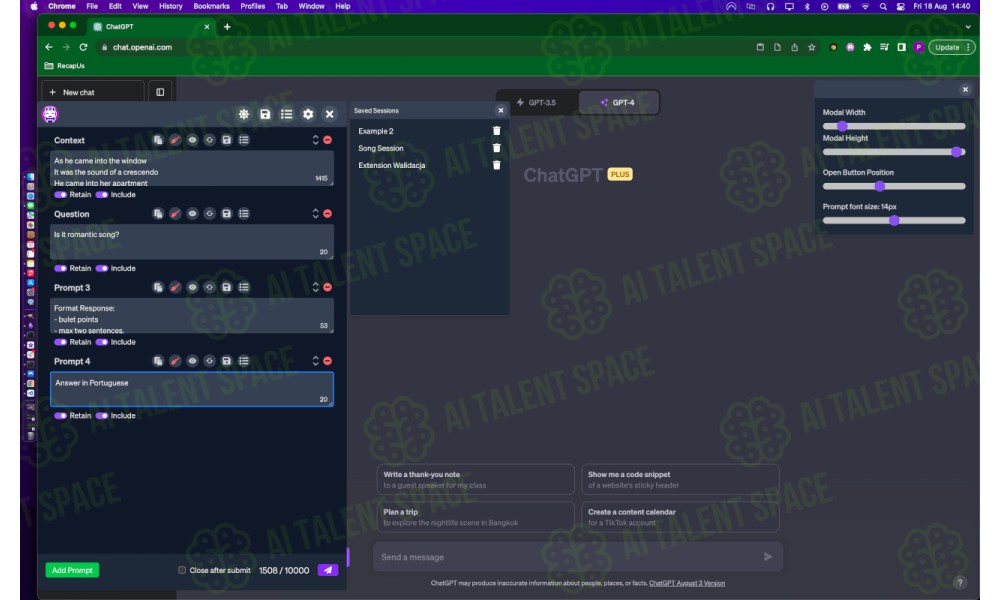Screen dimensions: 1000x600
Task: Enable the Close after submit checkbox
Action: (182, 570)
